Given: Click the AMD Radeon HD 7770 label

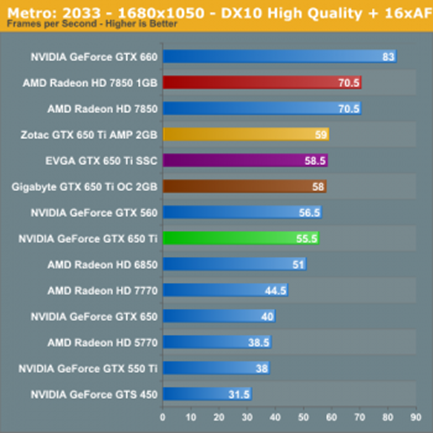Looking at the screenshot, I should pos(102,291).
